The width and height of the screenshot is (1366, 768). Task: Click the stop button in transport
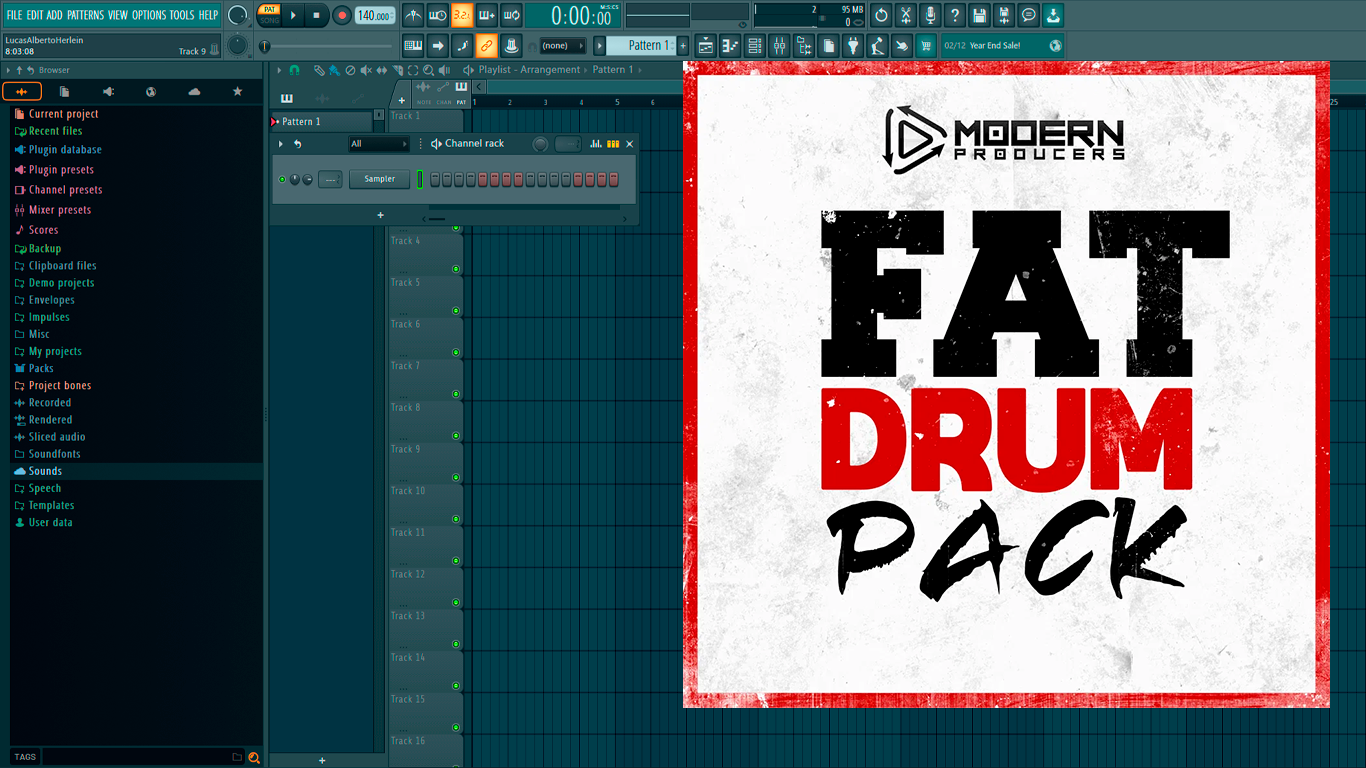pyautogui.click(x=317, y=15)
